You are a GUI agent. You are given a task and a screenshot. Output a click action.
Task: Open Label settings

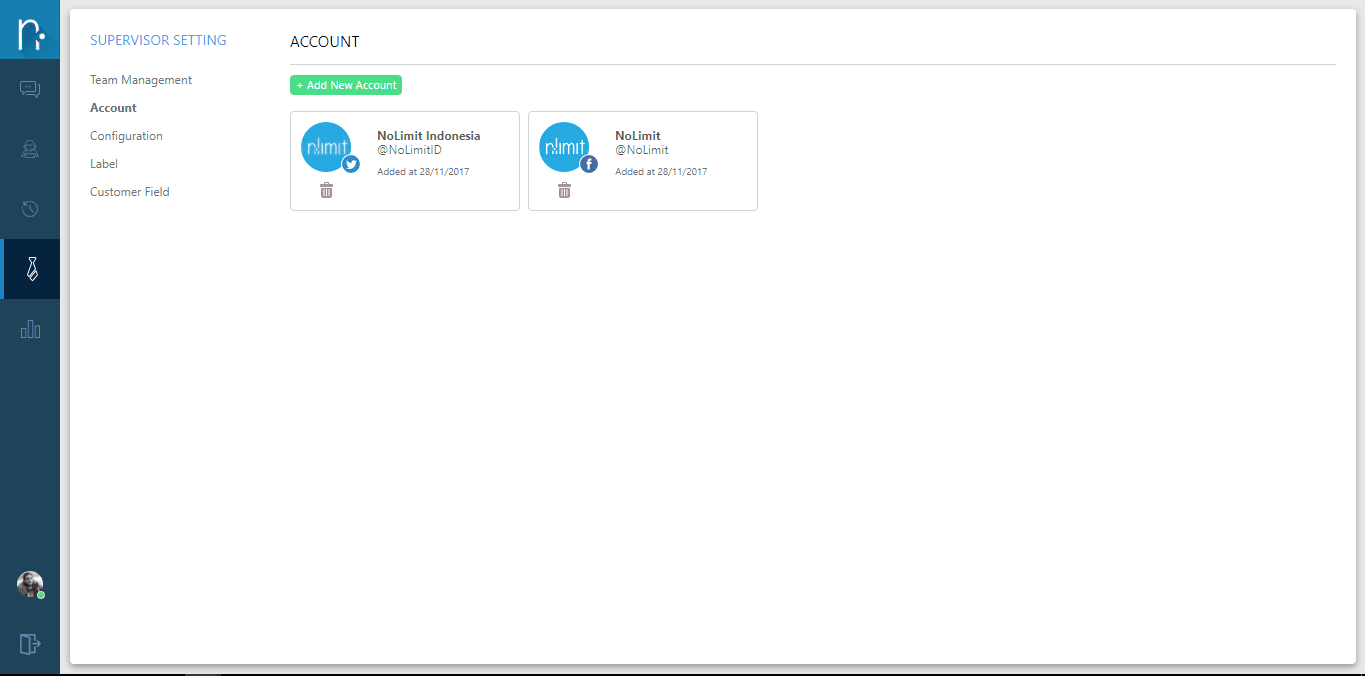point(104,164)
